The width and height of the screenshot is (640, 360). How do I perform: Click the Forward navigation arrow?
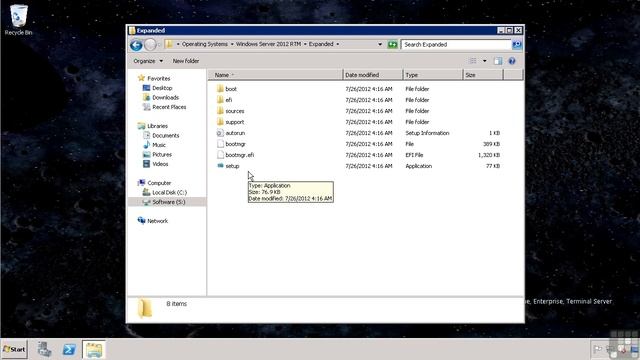coord(150,44)
